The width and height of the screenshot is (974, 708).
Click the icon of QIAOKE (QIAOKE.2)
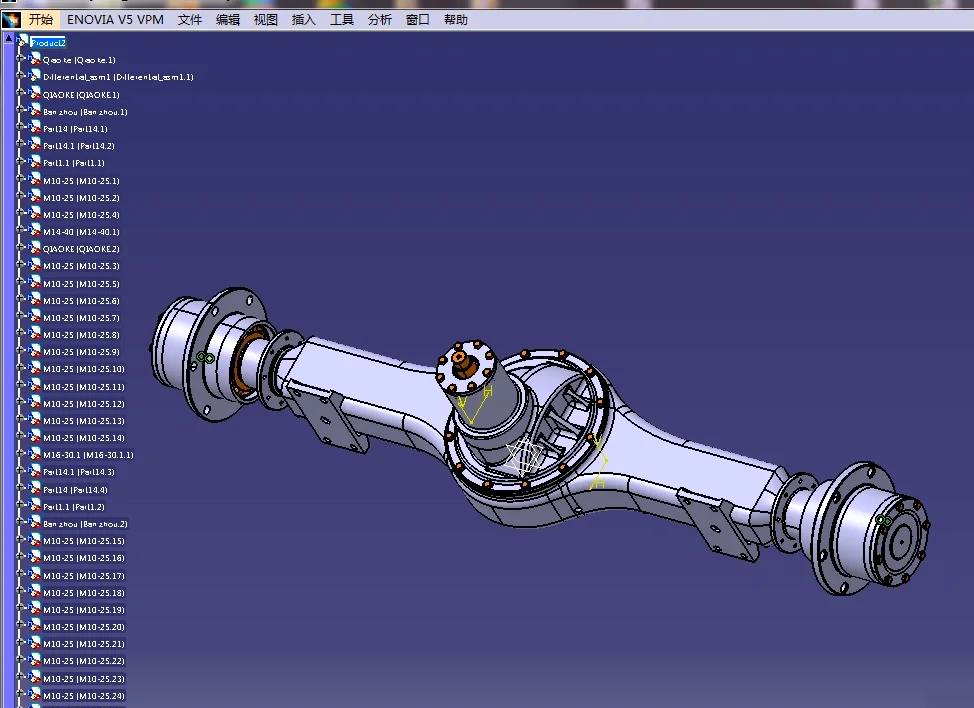tap(35, 248)
